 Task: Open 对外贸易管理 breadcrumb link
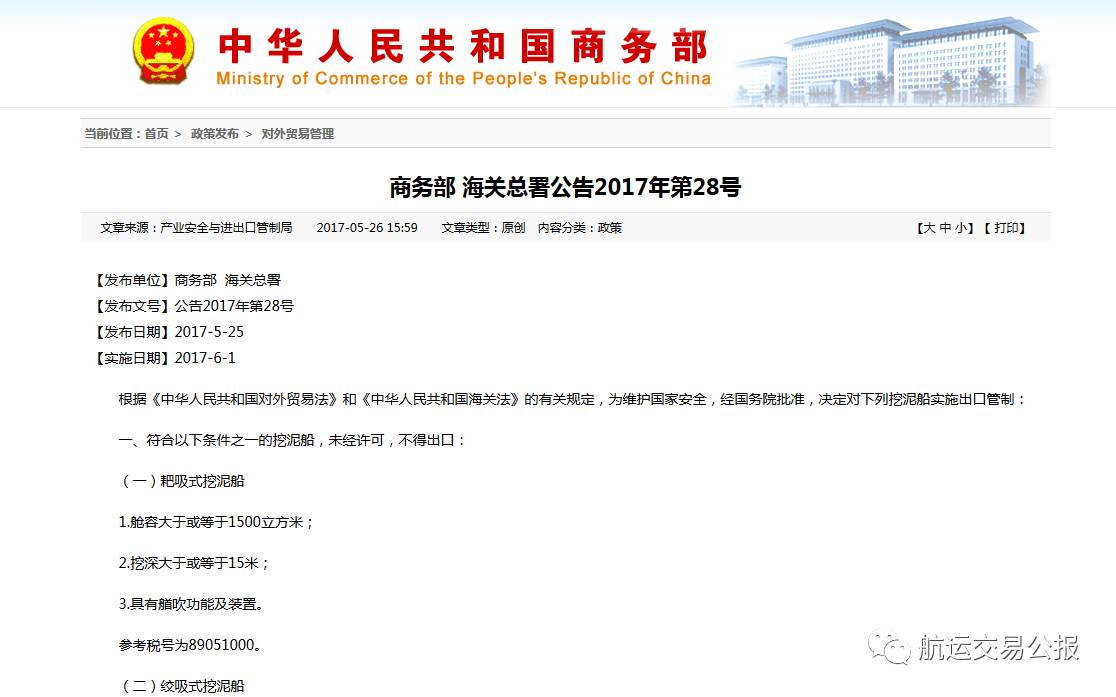click(x=298, y=134)
